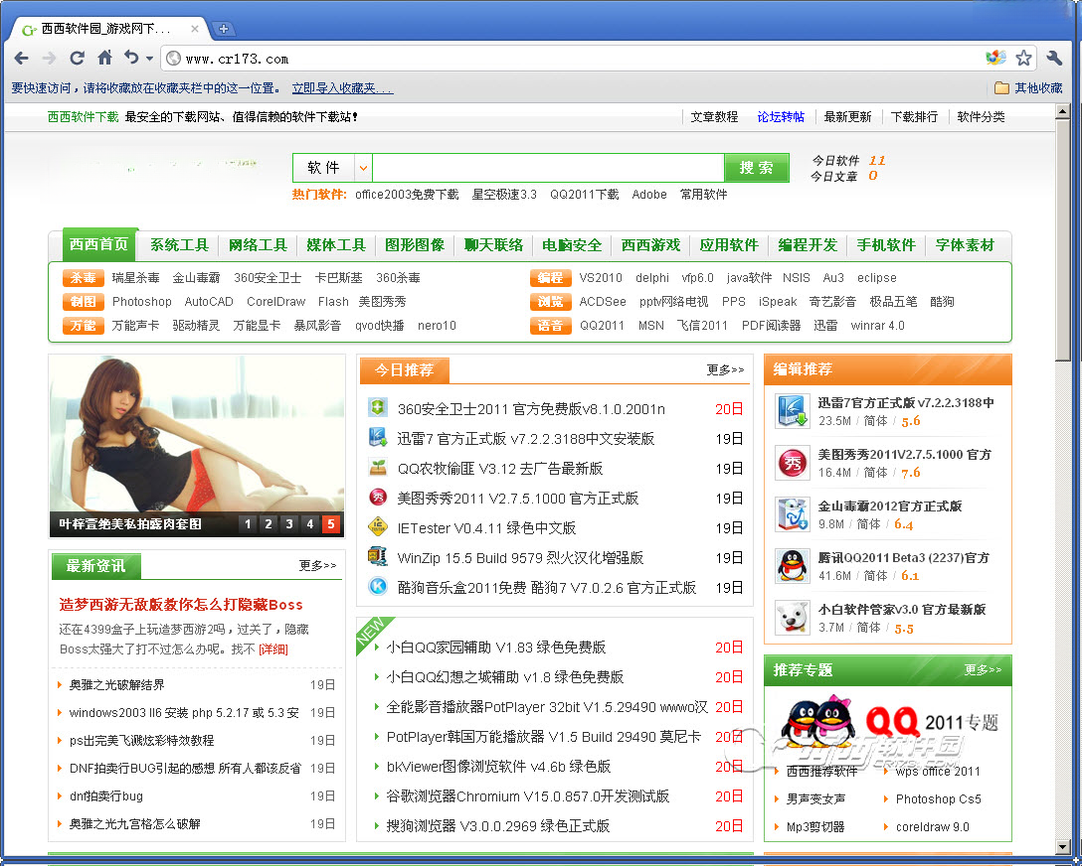1082x866 pixels.
Task: Click 美图秀秀2011 list icon in 今日推荐
Action: 377,498
